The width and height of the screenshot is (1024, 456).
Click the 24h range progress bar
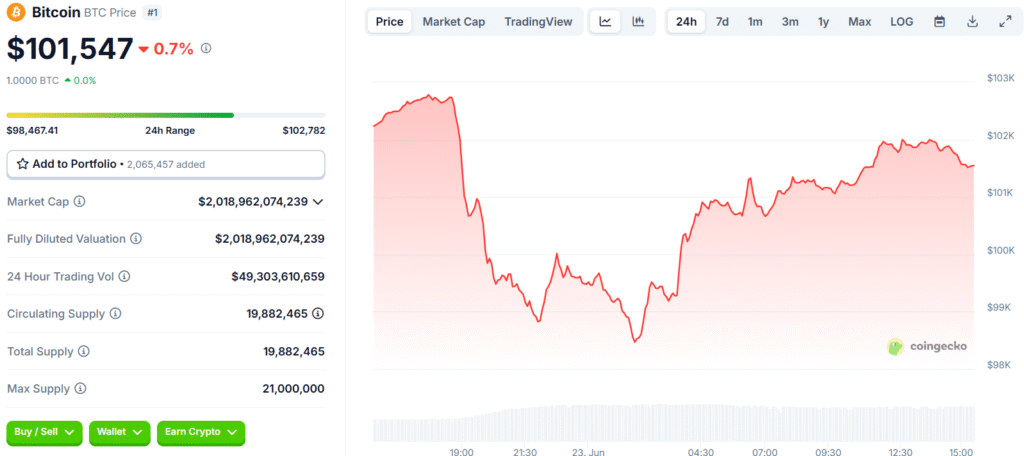[x=166, y=115]
